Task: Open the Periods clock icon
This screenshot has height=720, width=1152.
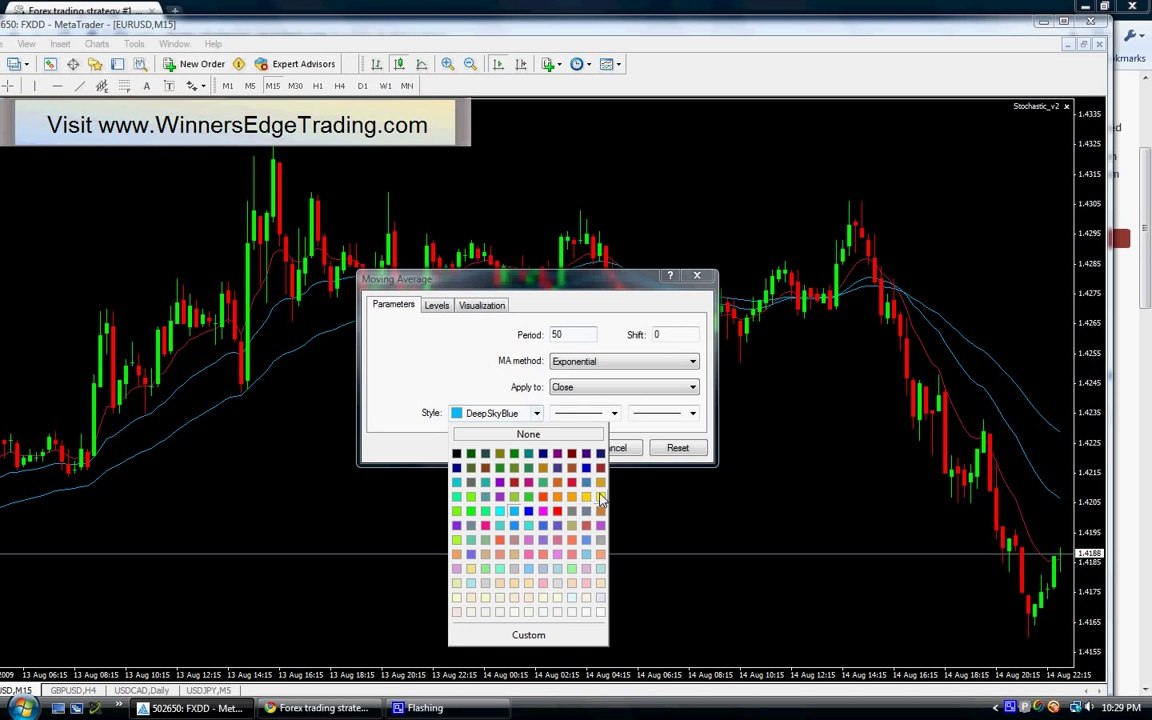Action: tap(577, 64)
